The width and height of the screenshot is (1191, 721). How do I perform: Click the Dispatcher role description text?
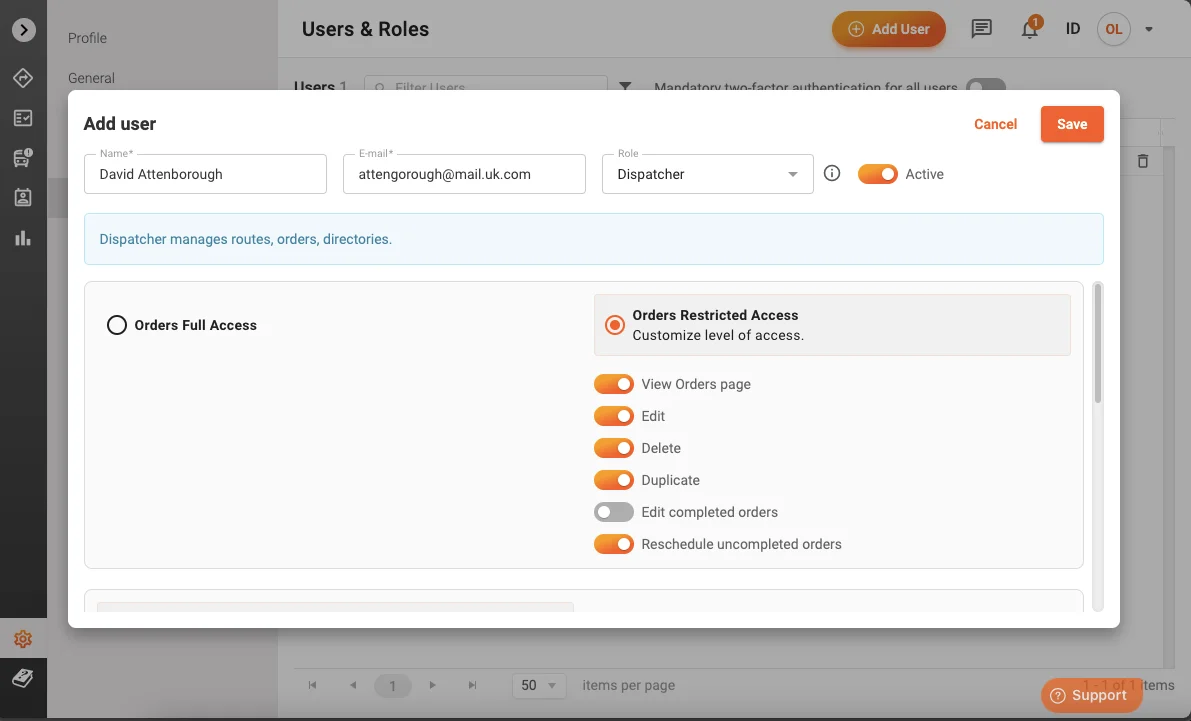point(245,239)
